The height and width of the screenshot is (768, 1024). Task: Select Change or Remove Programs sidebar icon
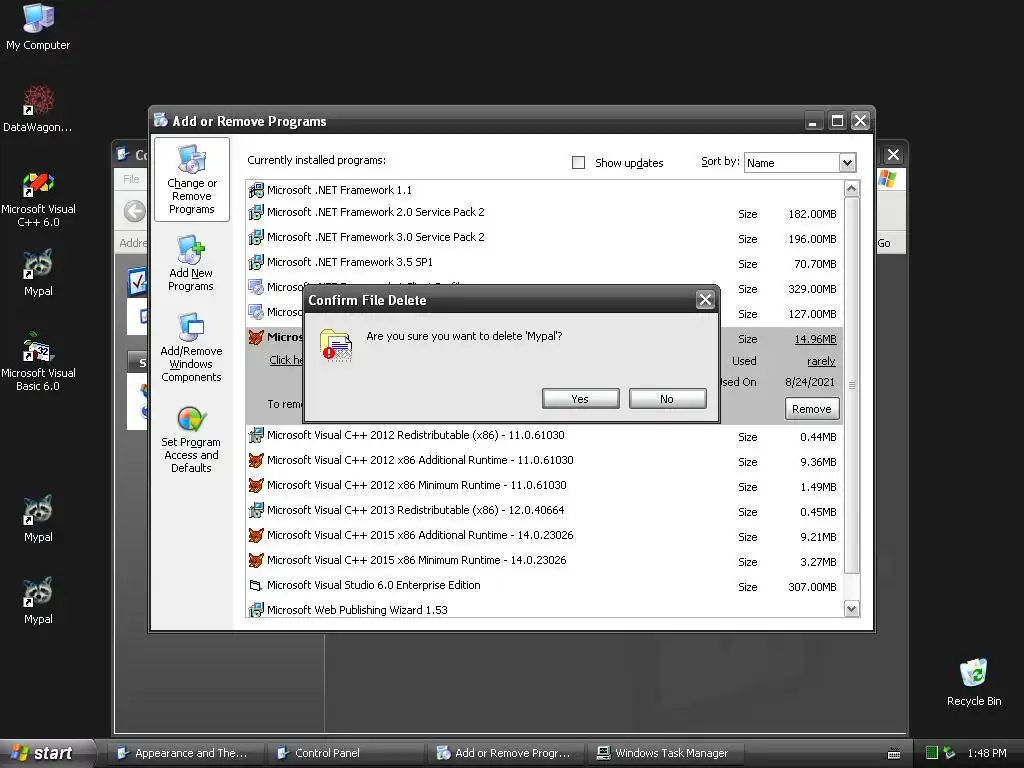tap(191, 180)
